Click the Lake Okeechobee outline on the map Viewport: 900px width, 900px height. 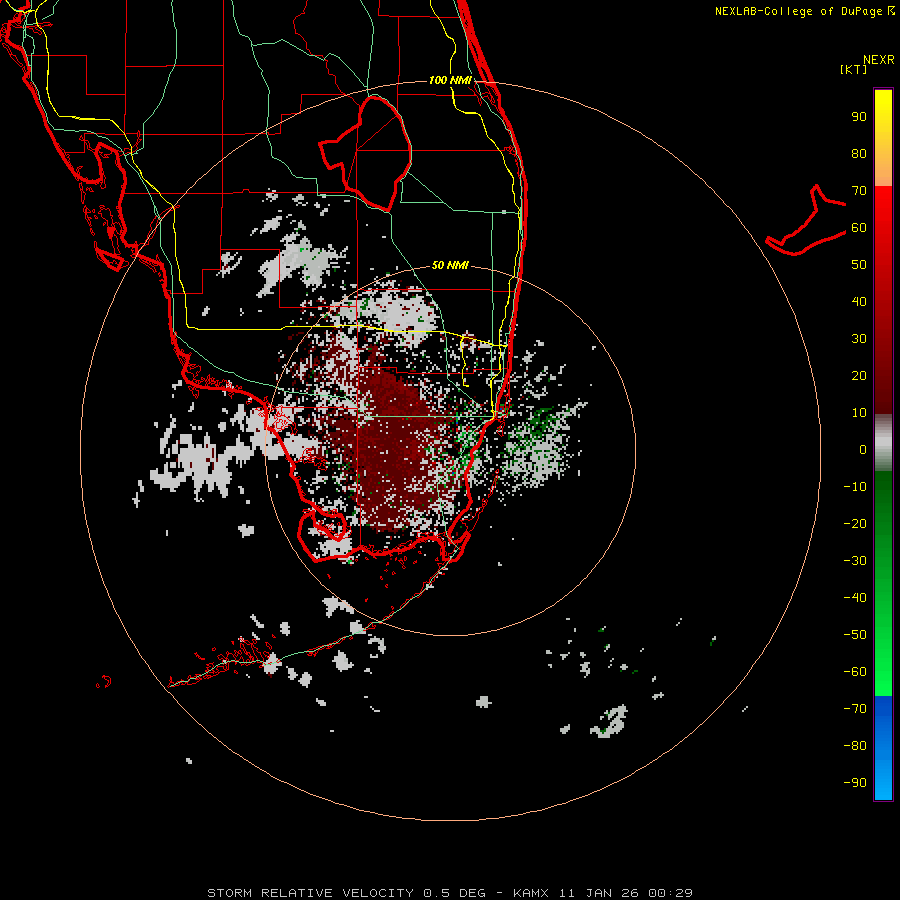(x=366, y=153)
